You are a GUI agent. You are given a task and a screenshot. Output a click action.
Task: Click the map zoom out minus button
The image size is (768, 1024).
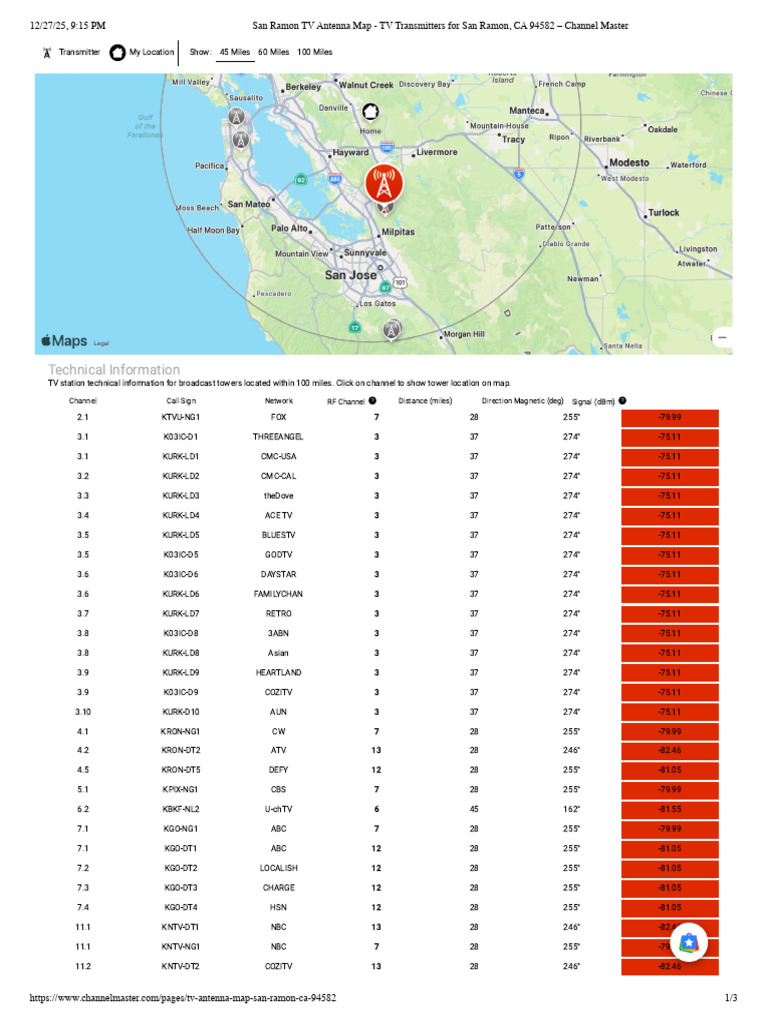pyautogui.click(x=722, y=338)
